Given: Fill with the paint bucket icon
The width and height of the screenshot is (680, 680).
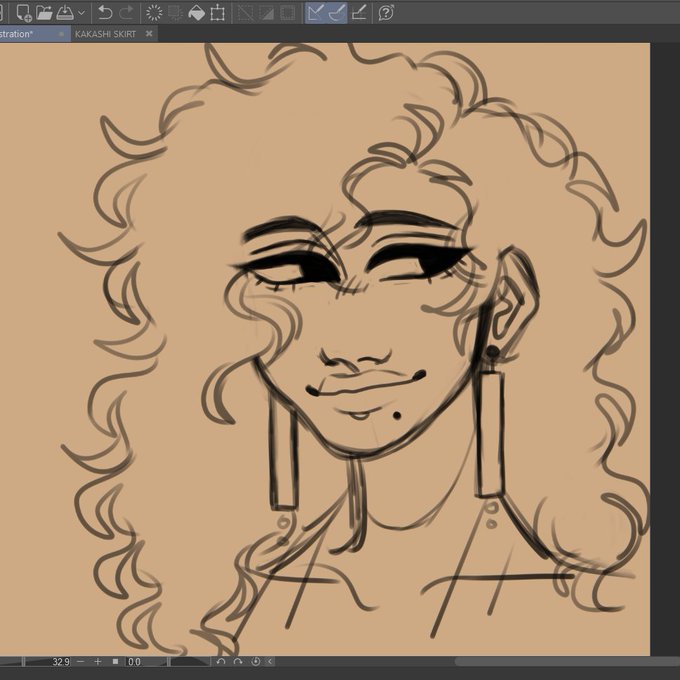Looking at the screenshot, I should click(x=196, y=13).
